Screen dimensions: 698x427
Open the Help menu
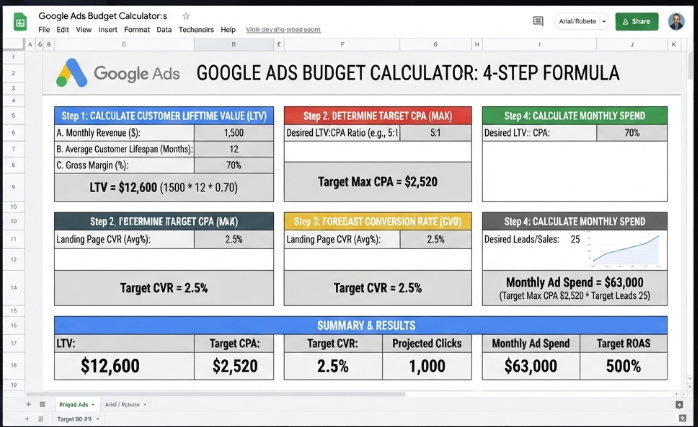click(228, 29)
